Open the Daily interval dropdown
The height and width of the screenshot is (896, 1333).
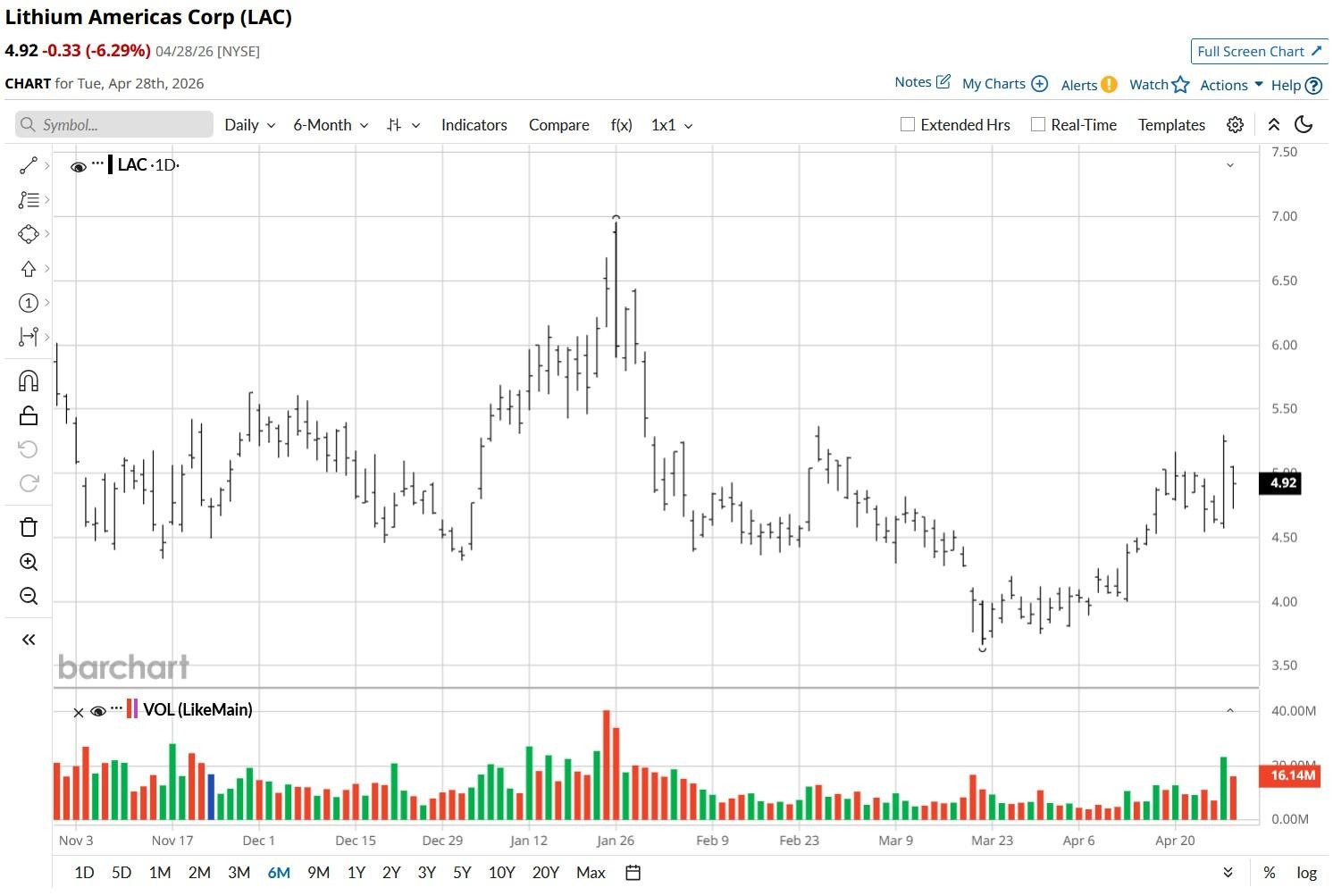(249, 125)
